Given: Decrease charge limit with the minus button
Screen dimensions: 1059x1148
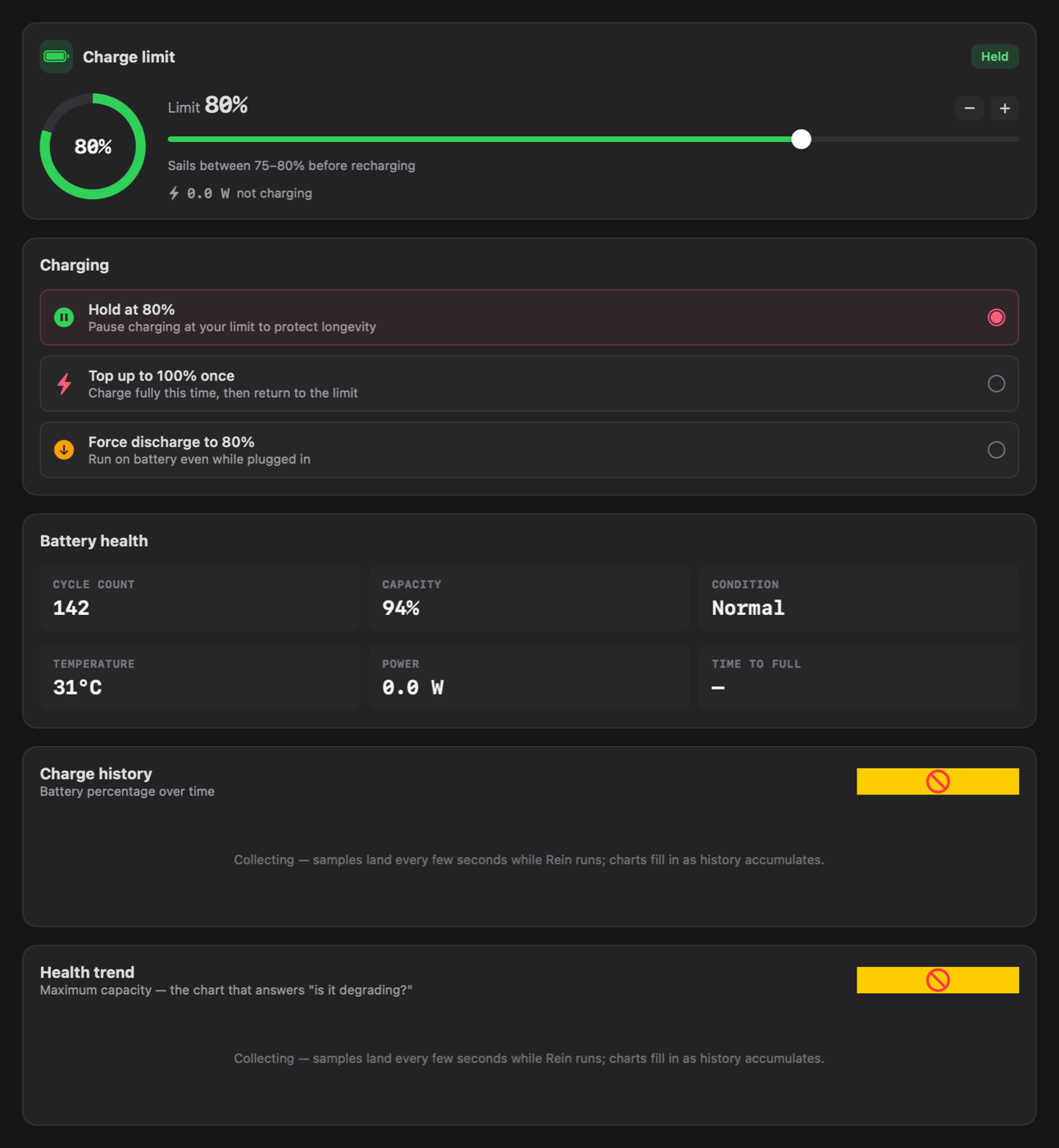Looking at the screenshot, I should tap(970, 108).
